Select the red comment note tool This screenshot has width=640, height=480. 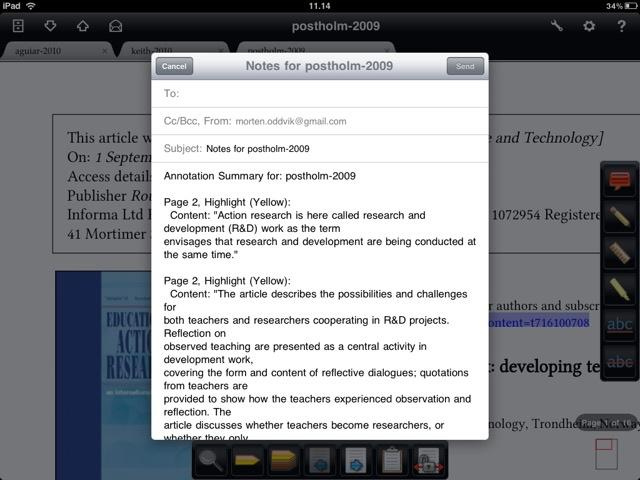[620, 180]
